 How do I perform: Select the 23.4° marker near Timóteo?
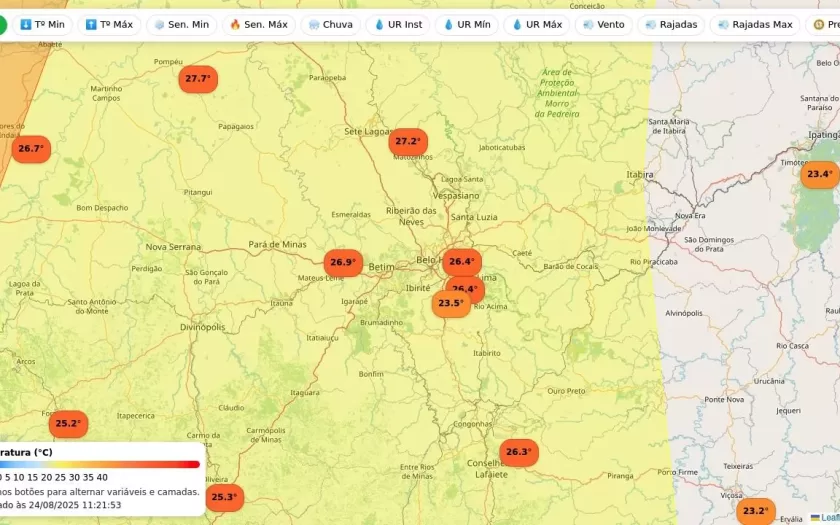click(820, 175)
